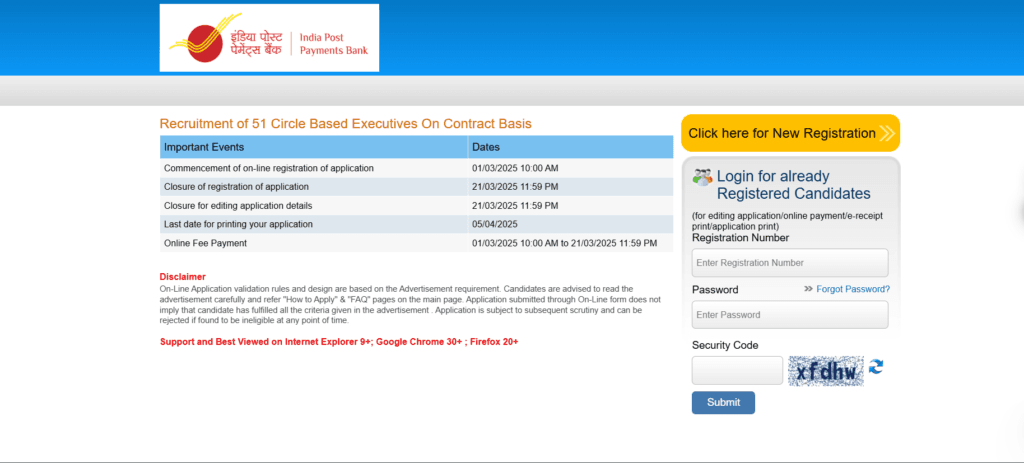The image size is (1024, 463).
Task: Click 'Support and Best Viewed on Internet Explorer' note
Action: click(x=339, y=342)
